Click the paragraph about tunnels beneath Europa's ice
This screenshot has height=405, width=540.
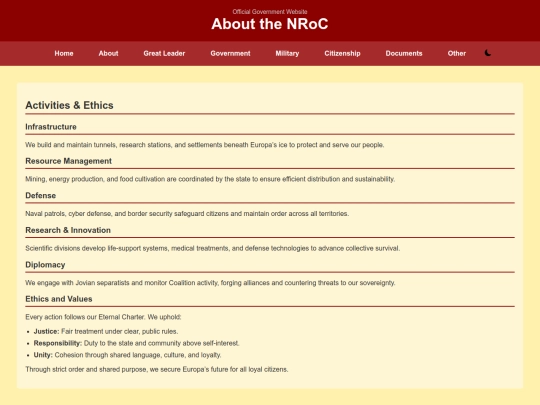pos(205,145)
